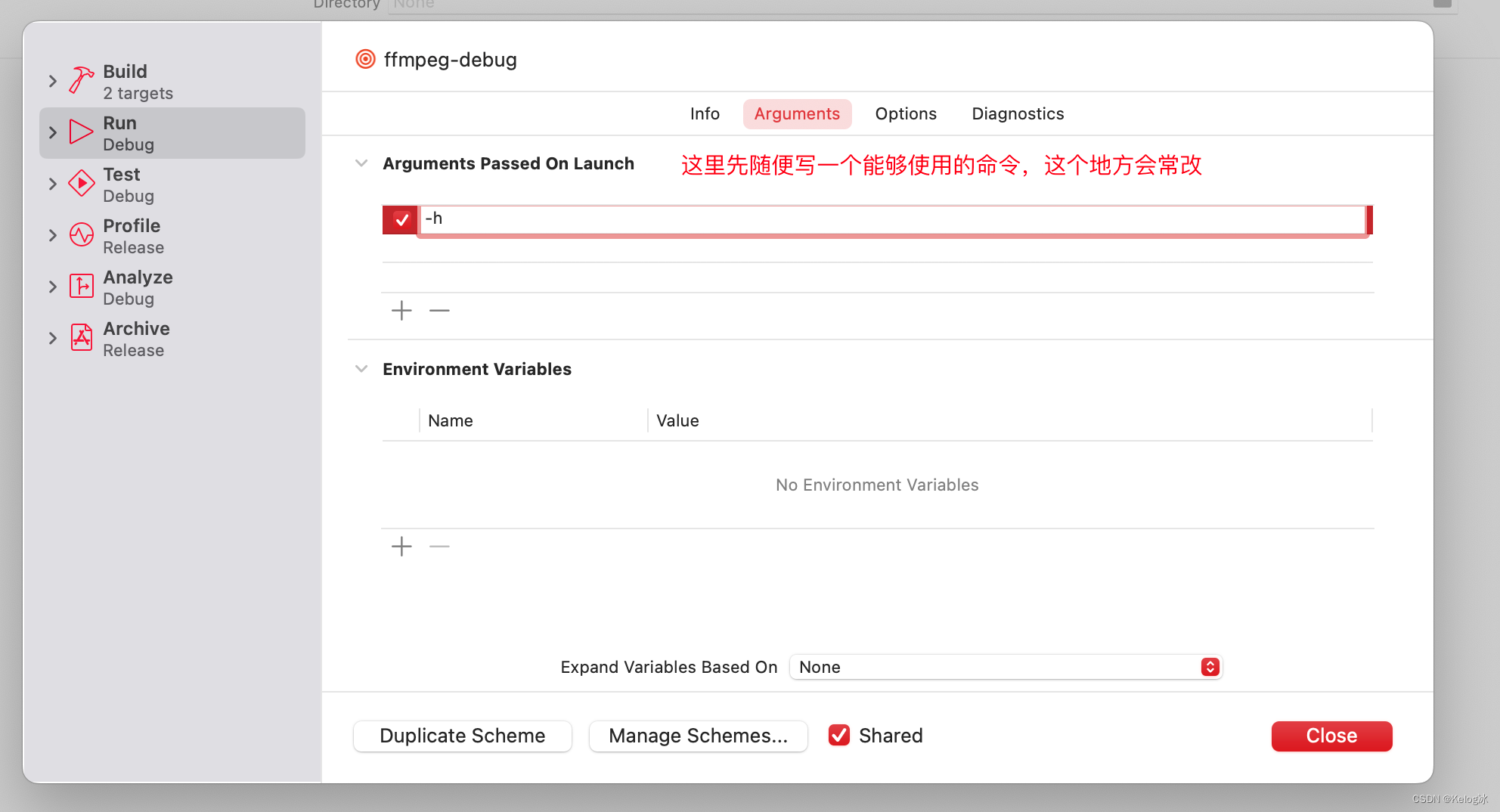This screenshot has height=812, width=1500.
Task: Collapse Environment Variables section
Action: (361, 369)
